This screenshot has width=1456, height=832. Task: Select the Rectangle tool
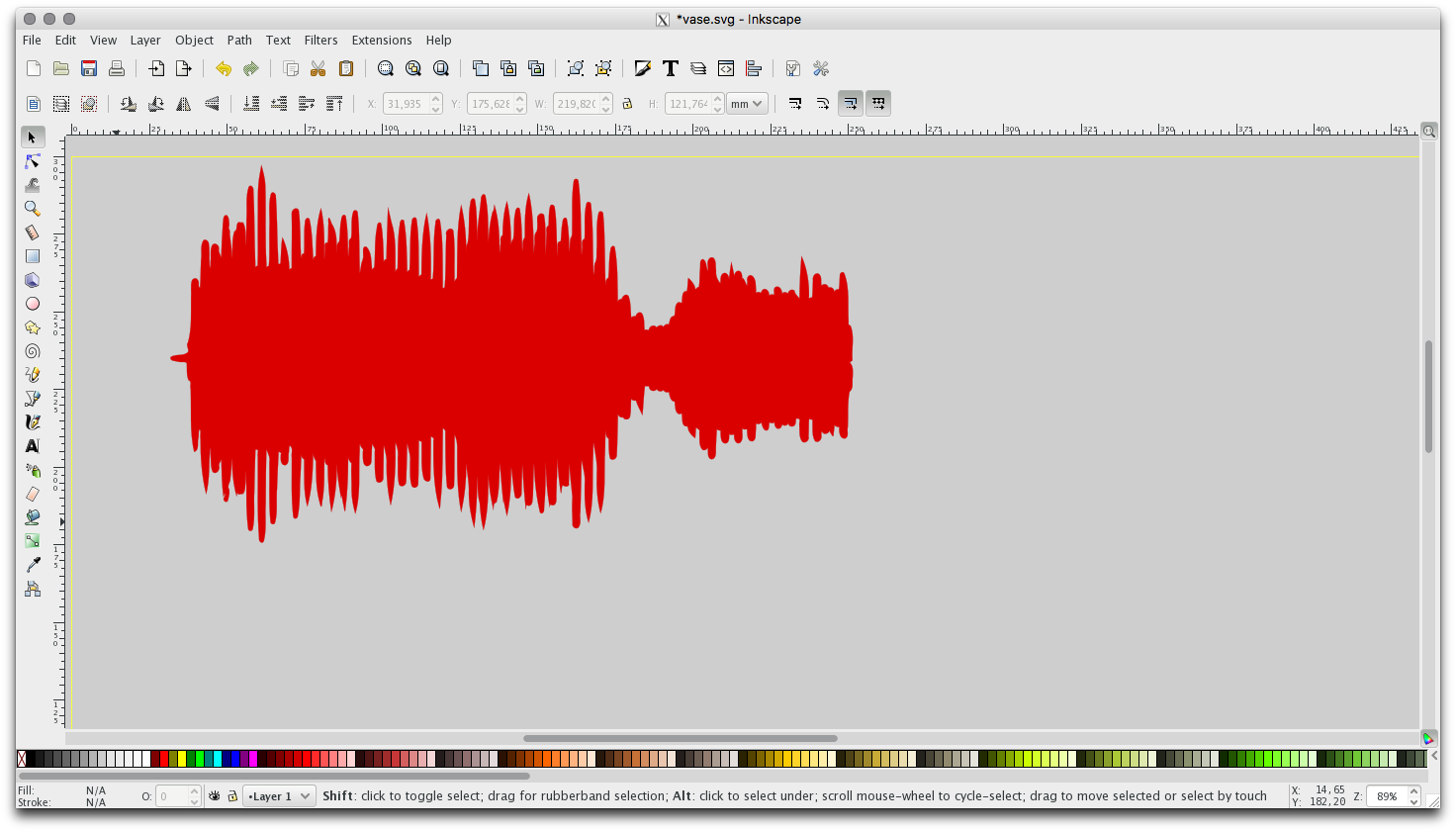(x=33, y=256)
